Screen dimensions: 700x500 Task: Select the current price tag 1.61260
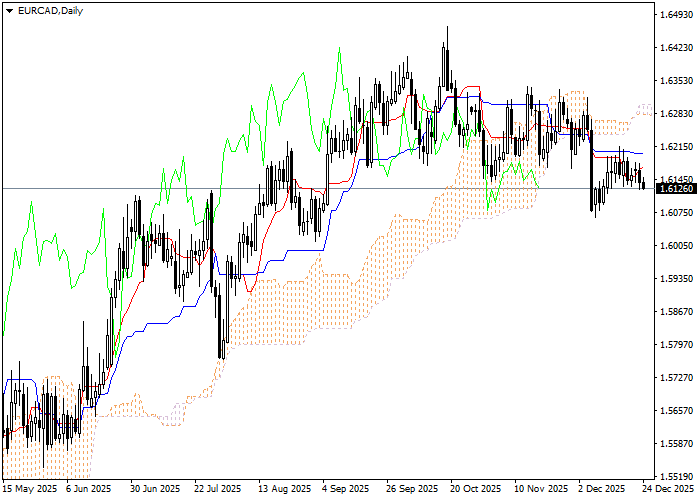pos(676,188)
